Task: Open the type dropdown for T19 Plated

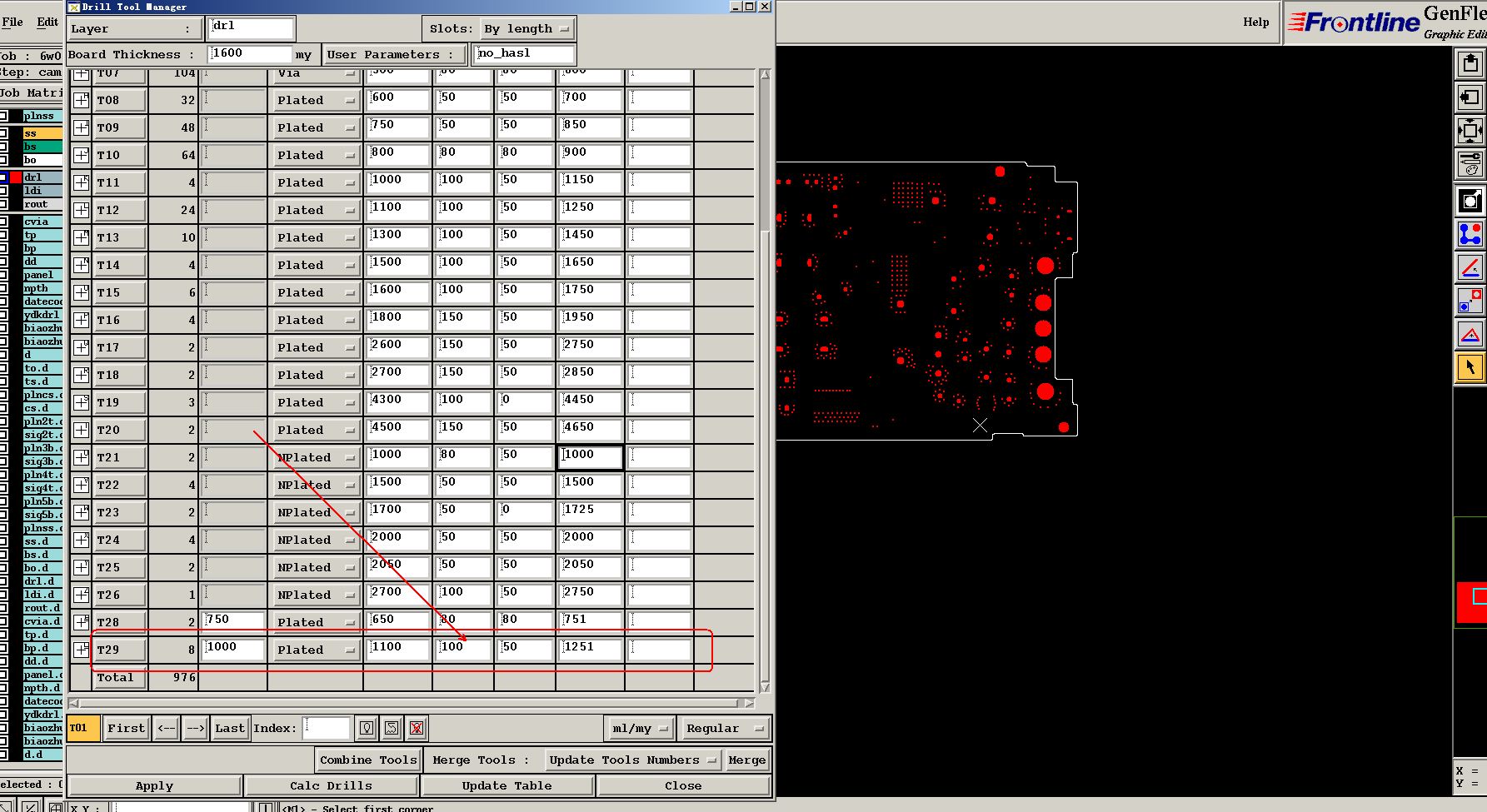Action: (317, 402)
